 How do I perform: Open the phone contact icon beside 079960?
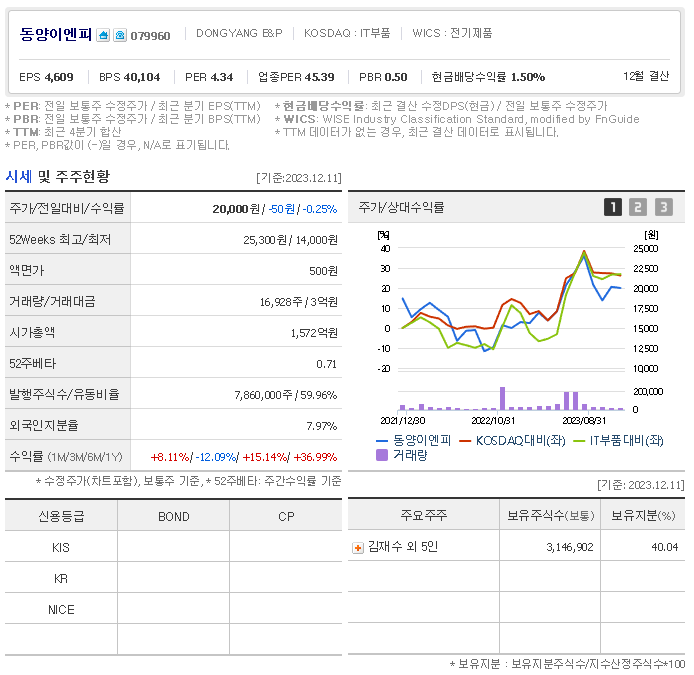click(x=120, y=35)
